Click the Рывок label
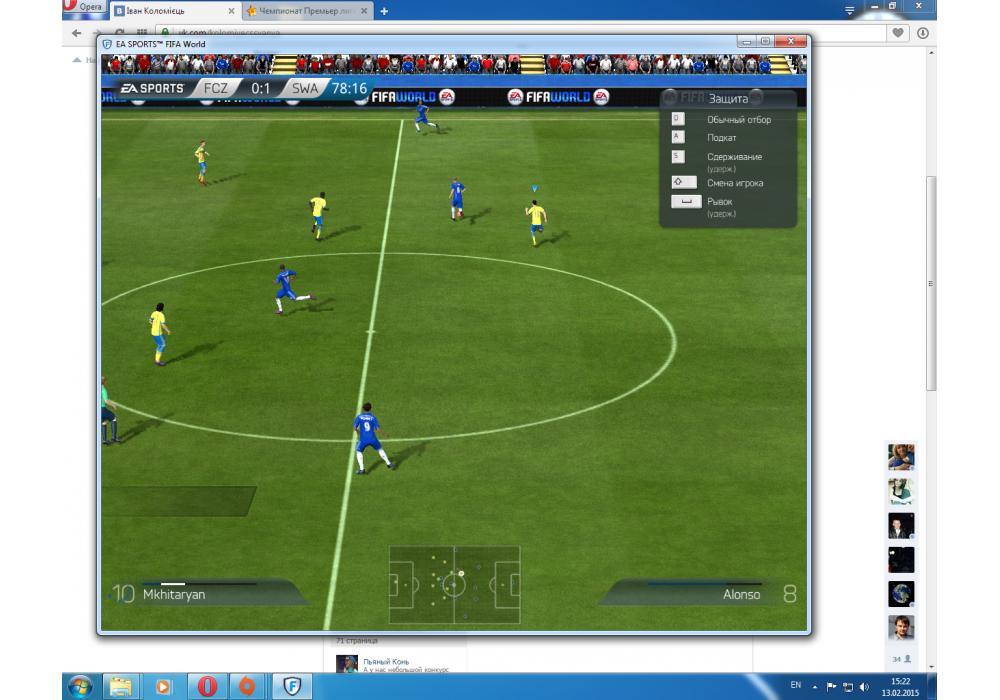The width and height of the screenshot is (1000, 700). tap(719, 201)
